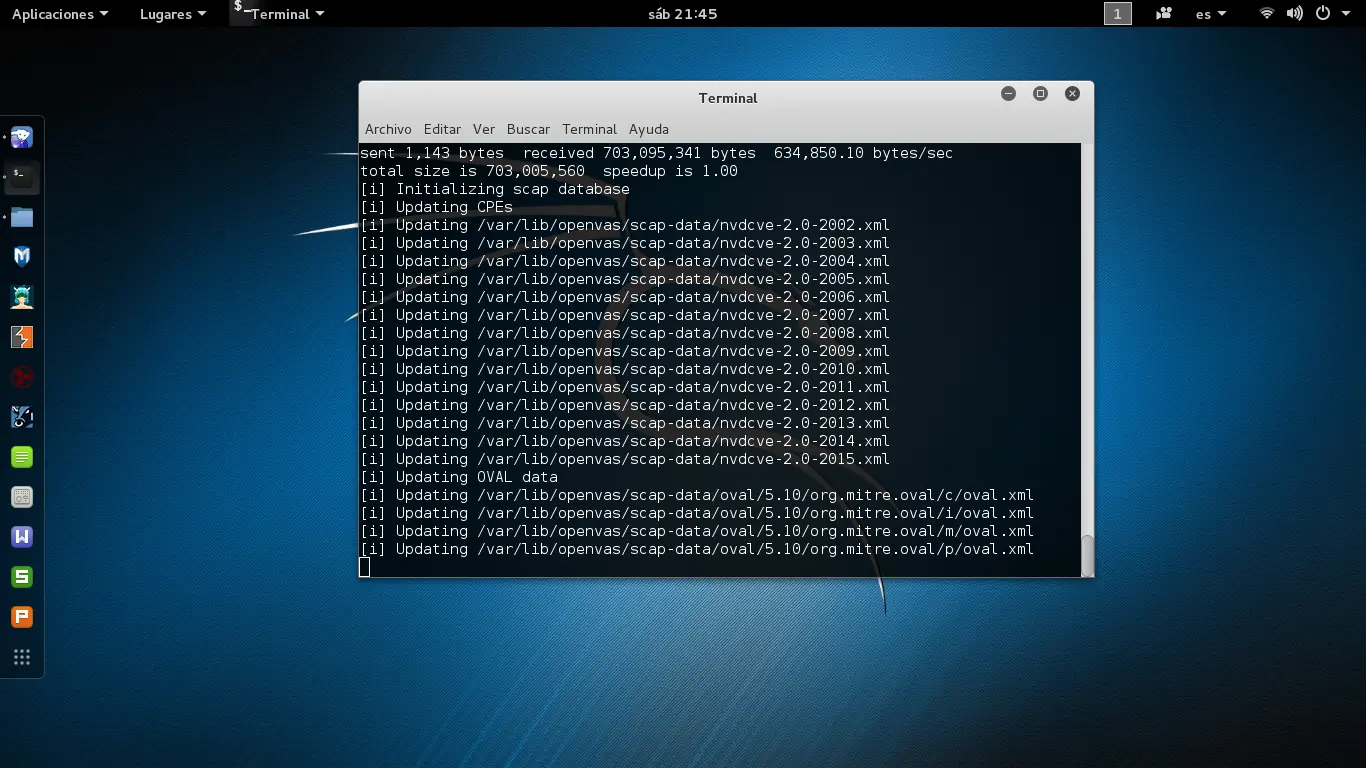This screenshot has height=768, width=1366.
Task: Open the Editar menu
Action: (x=442, y=129)
